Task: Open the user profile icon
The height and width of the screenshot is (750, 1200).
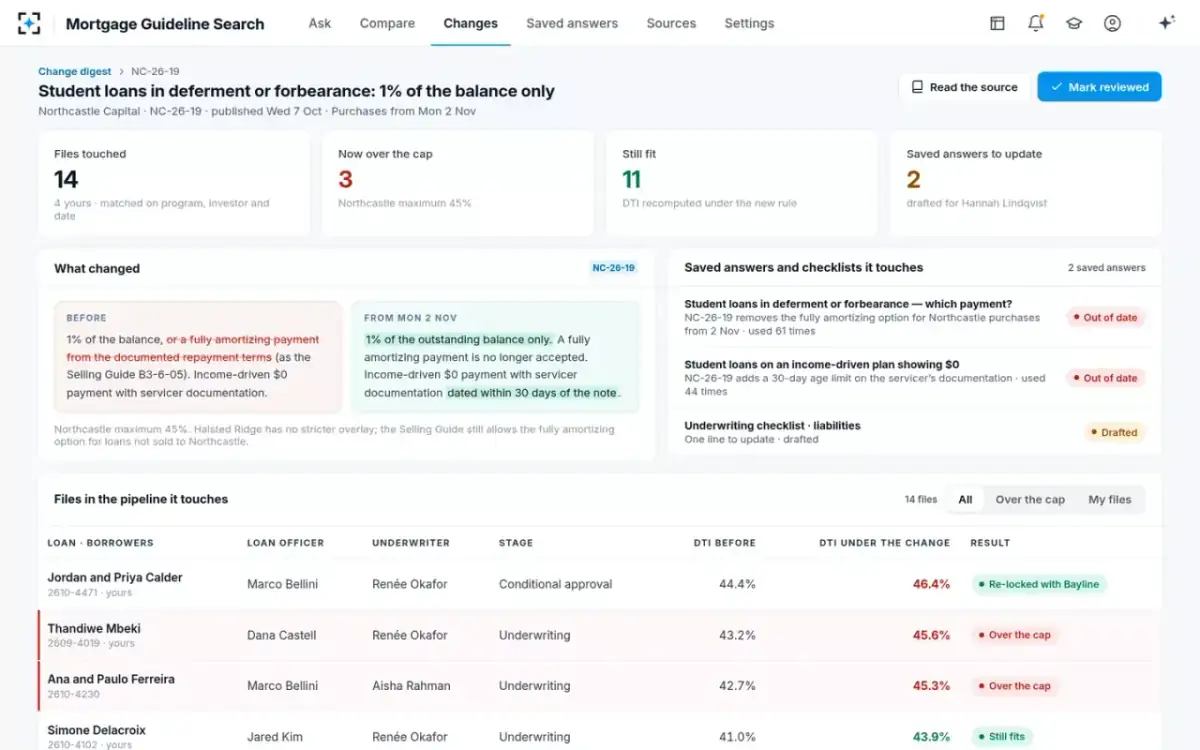Action: click(x=1112, y=23)
